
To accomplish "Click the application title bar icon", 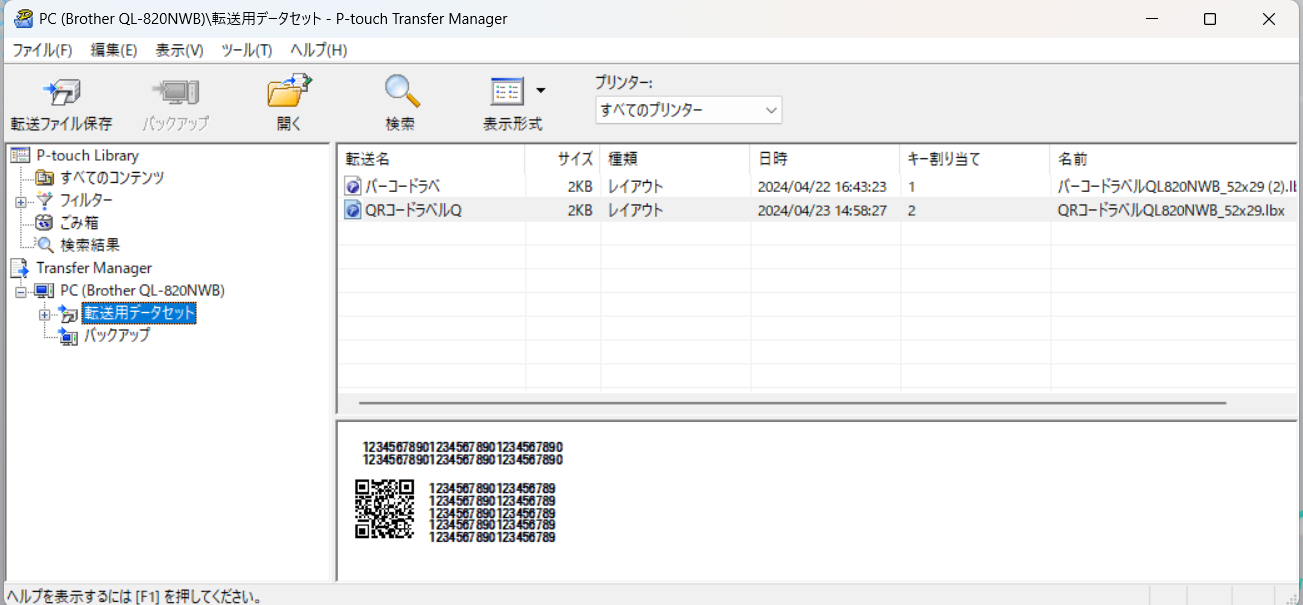I will click(x=22, y=18).
